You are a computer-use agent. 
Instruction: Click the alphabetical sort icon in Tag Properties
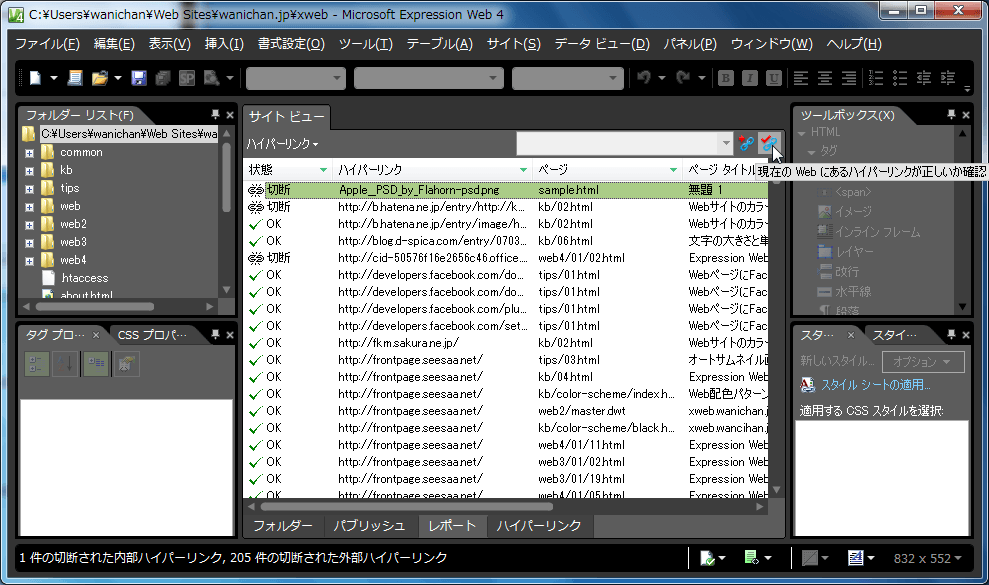pyautogui.click(x=65, y=363)
